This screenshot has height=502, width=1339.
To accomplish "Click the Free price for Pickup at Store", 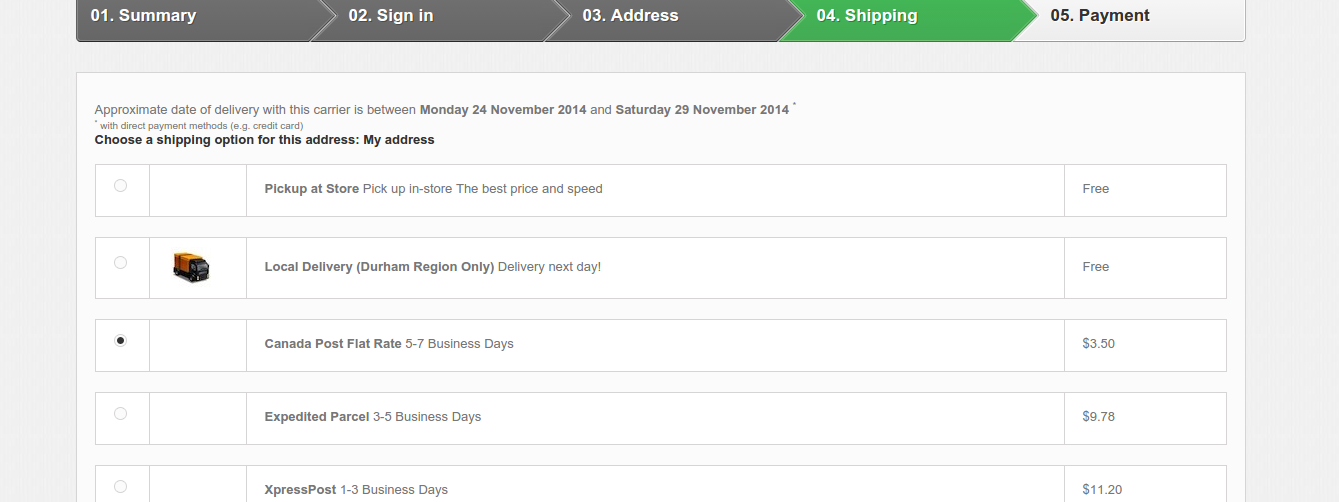I will point(1096,189).
